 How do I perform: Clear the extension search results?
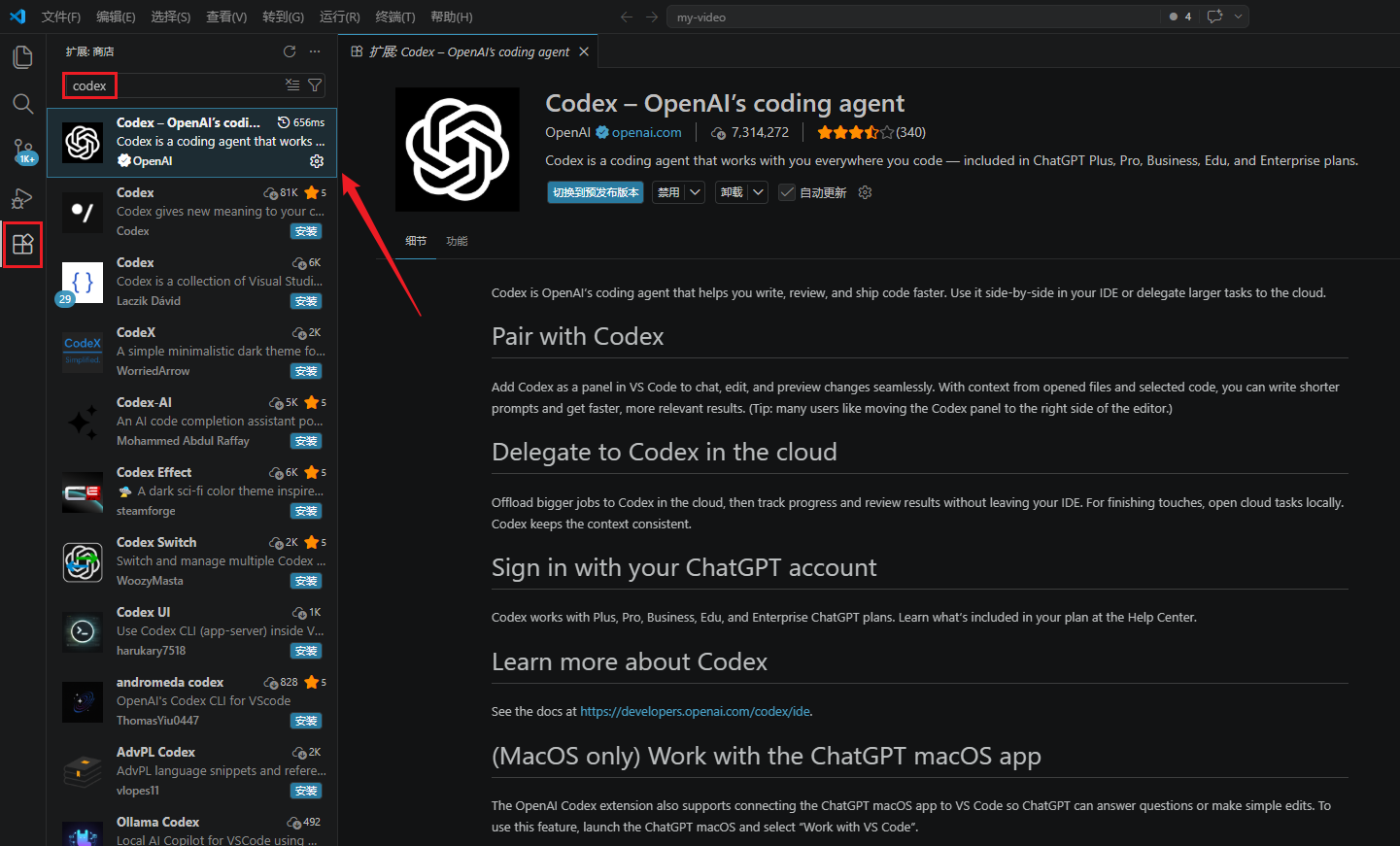pos(292,85)
